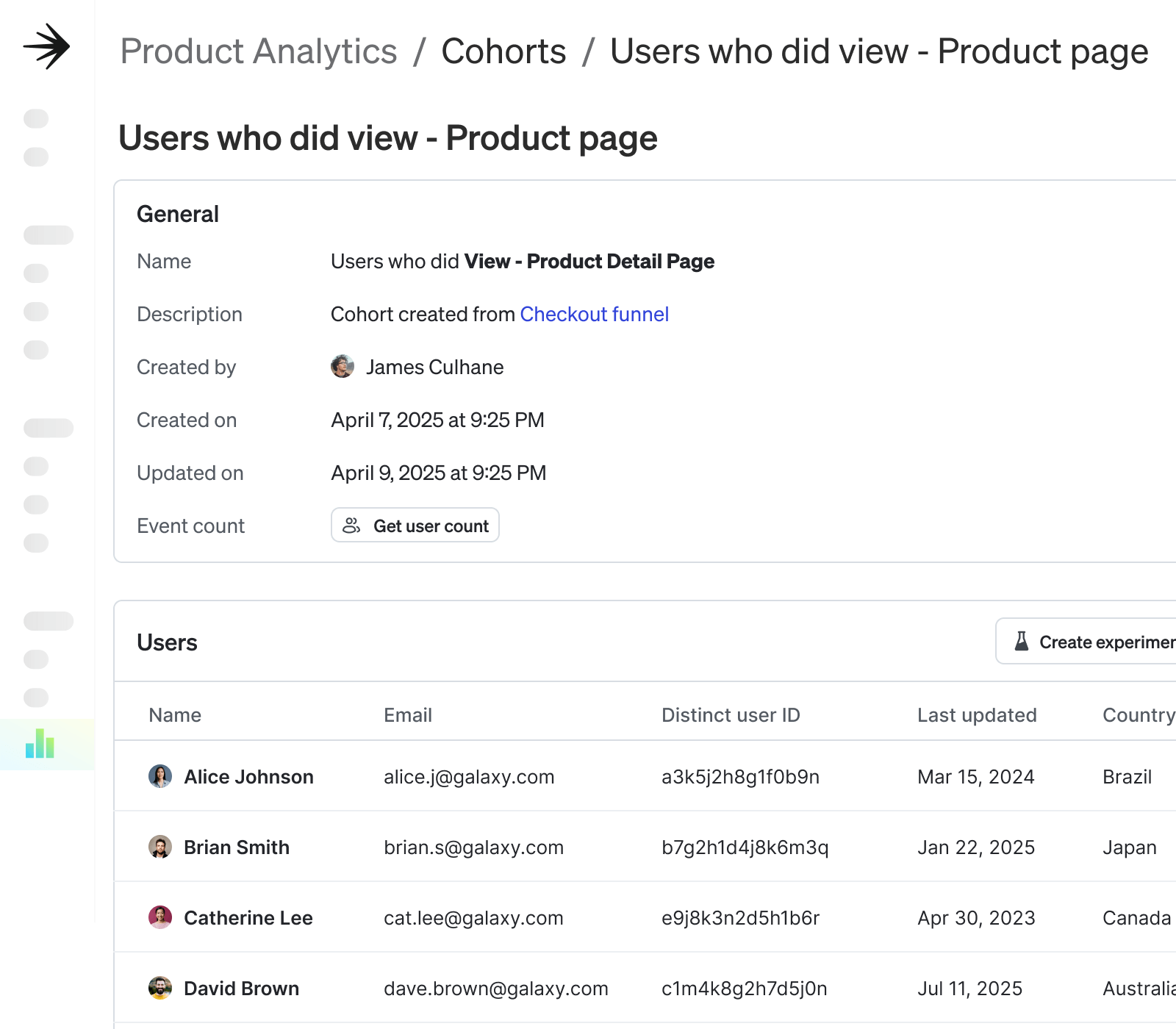Click the users icon in Get user count

point(351,526)
